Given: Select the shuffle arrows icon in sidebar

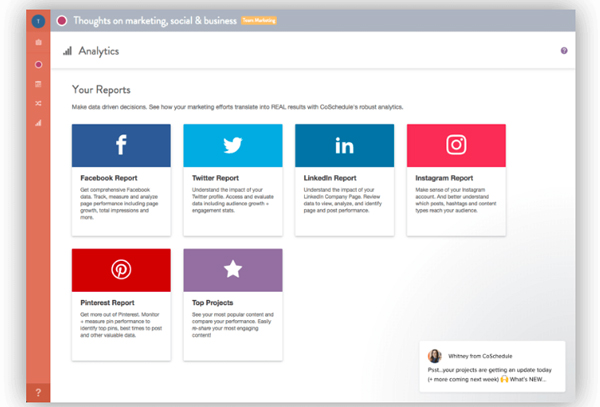Looking at the screenshot, I should (x=38, y=103).
